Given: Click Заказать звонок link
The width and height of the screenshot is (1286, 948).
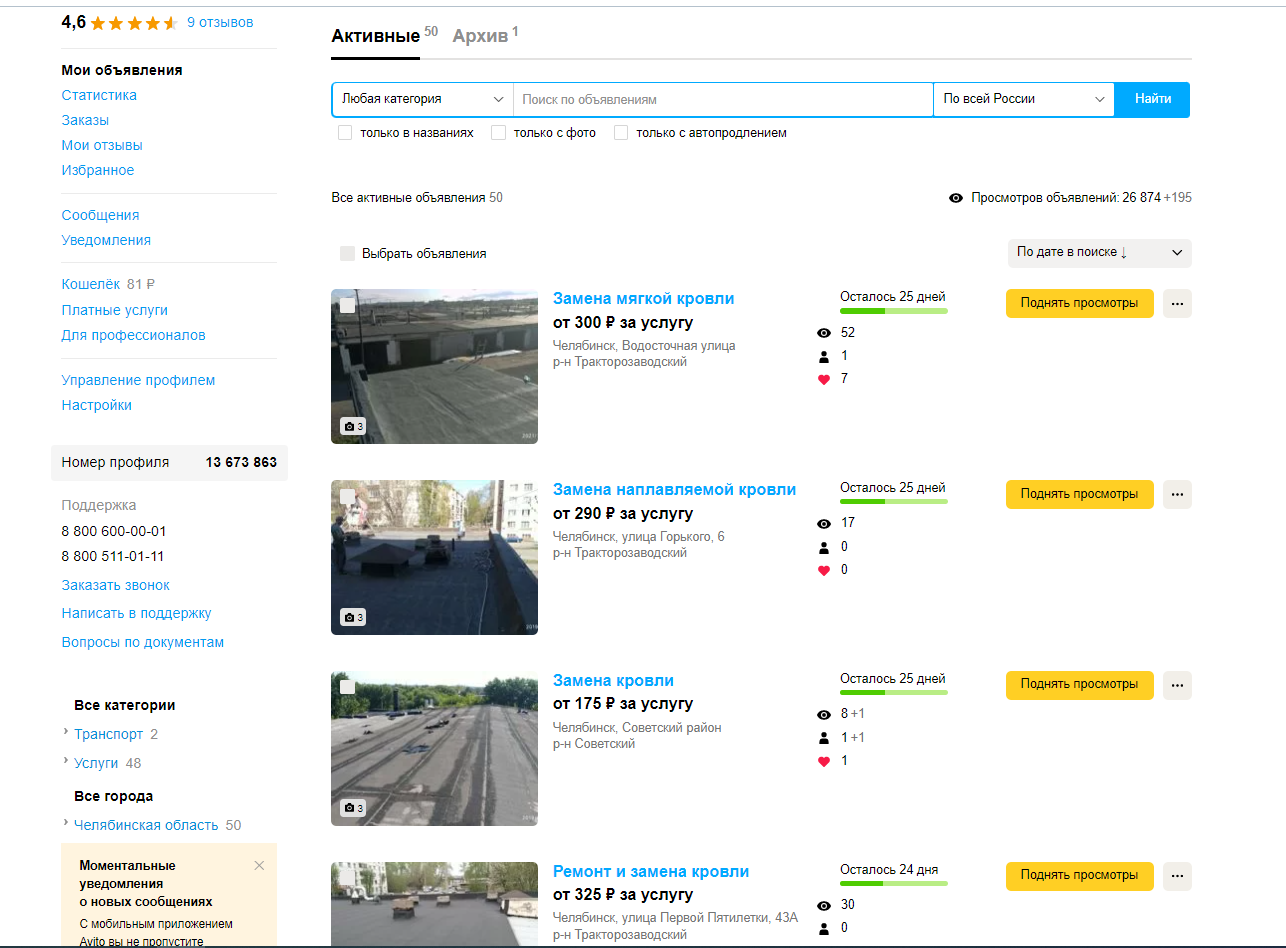Looking at the screenshot, I should pyautogui.click(x=116, y=585).
